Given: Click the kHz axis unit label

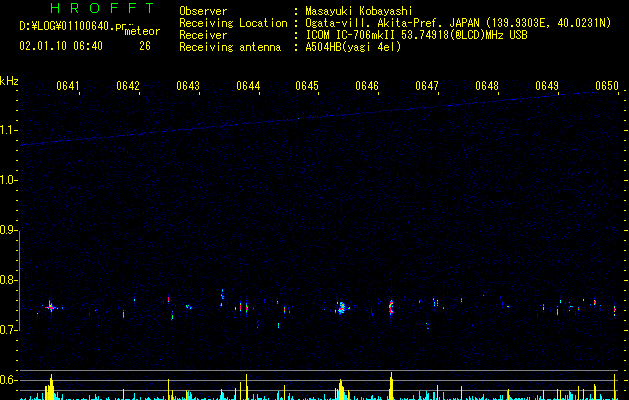Looking at the screenshot, I should click(9, 81).
